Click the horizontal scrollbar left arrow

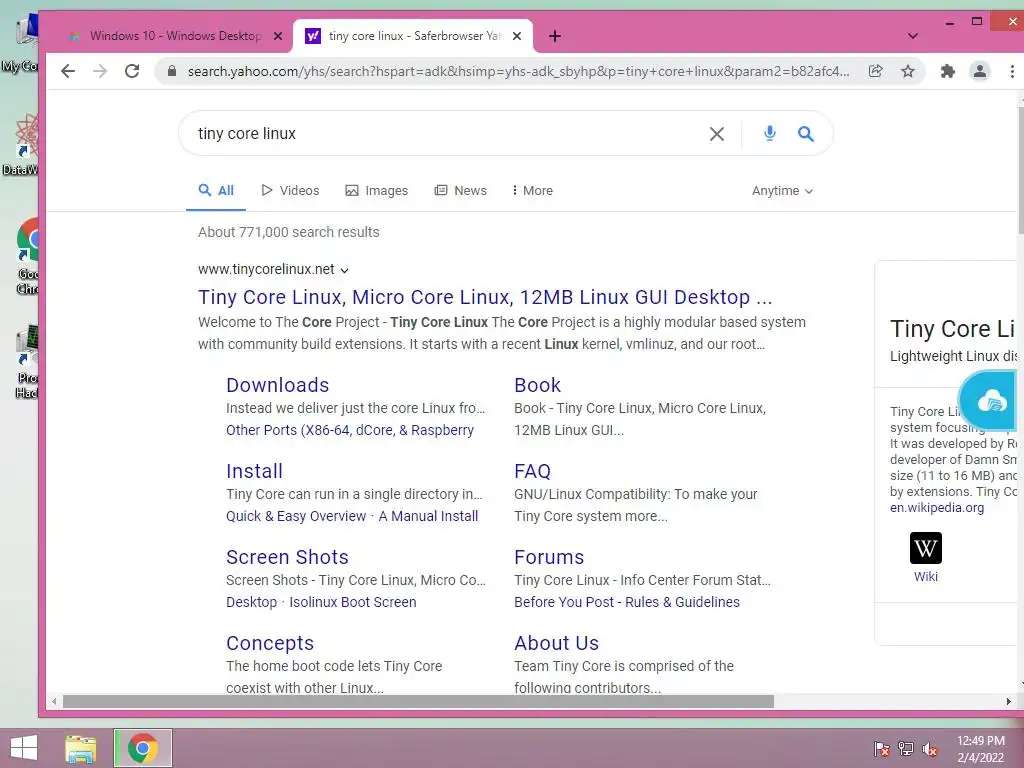(54, 702)
